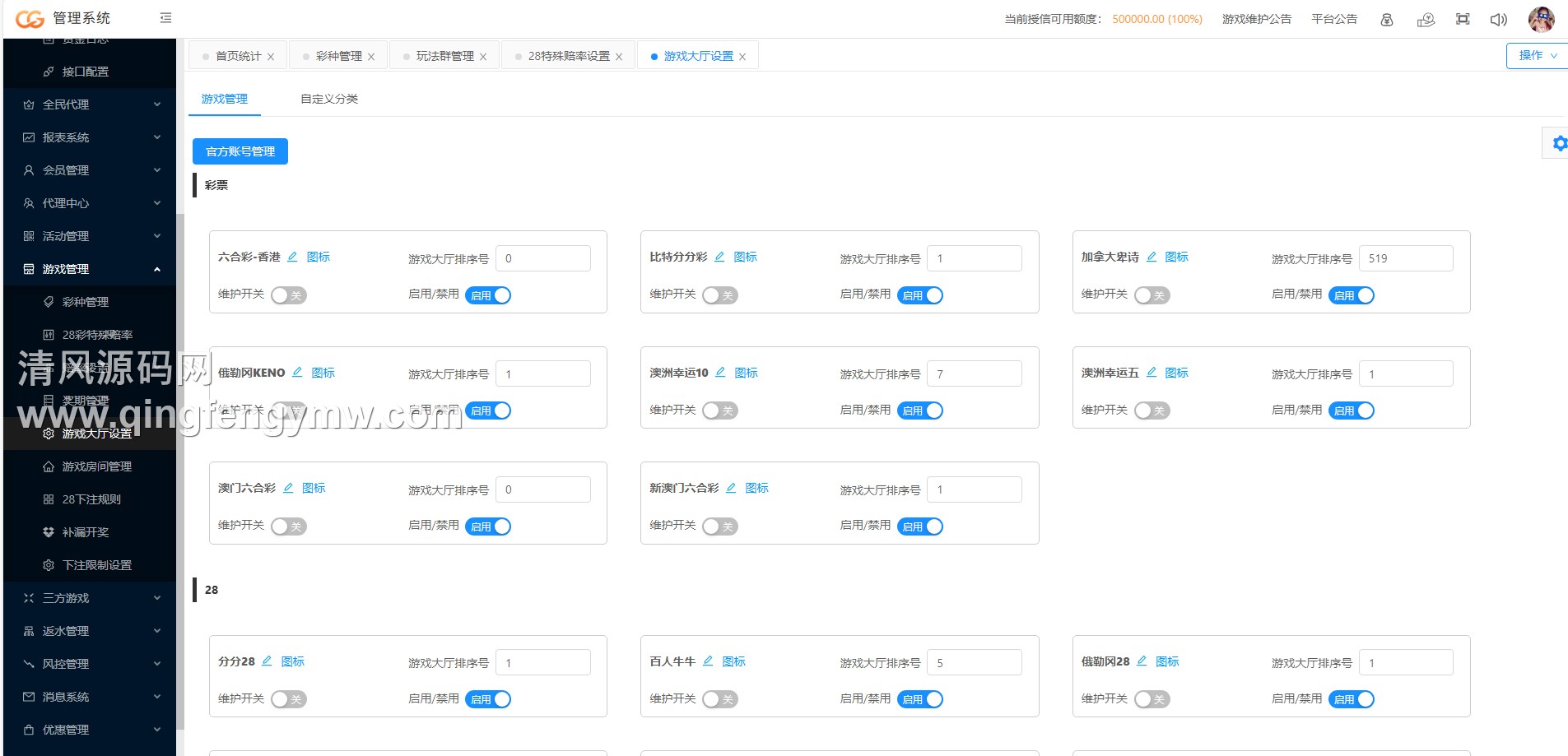Screen dimensions: 1568x756
Task: Open the 操作 dropdown menu
Action: point(1536,56)
